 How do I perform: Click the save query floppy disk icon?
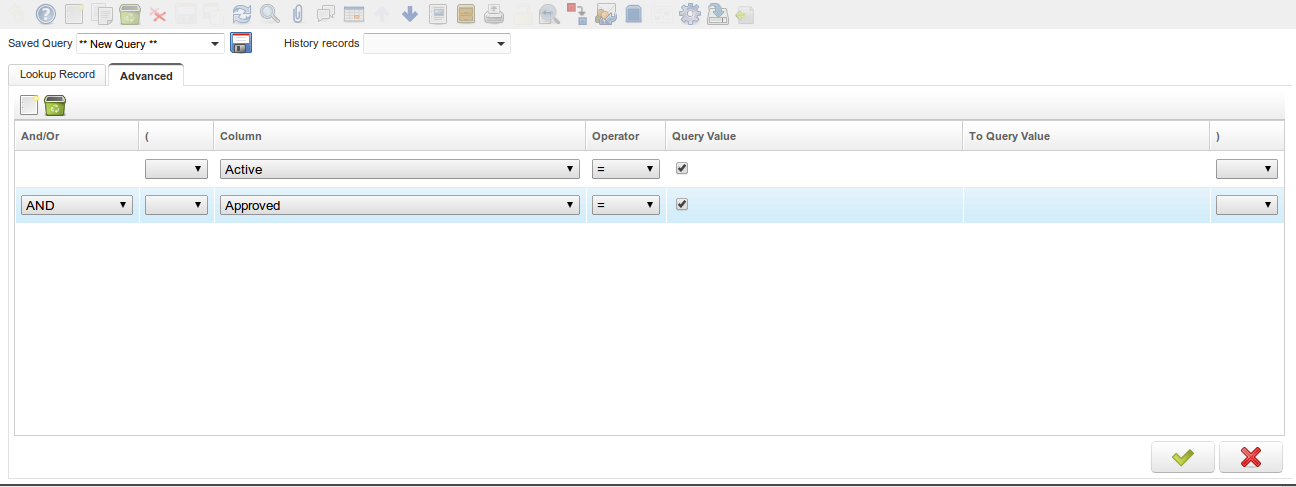click(x=241, y=43)
